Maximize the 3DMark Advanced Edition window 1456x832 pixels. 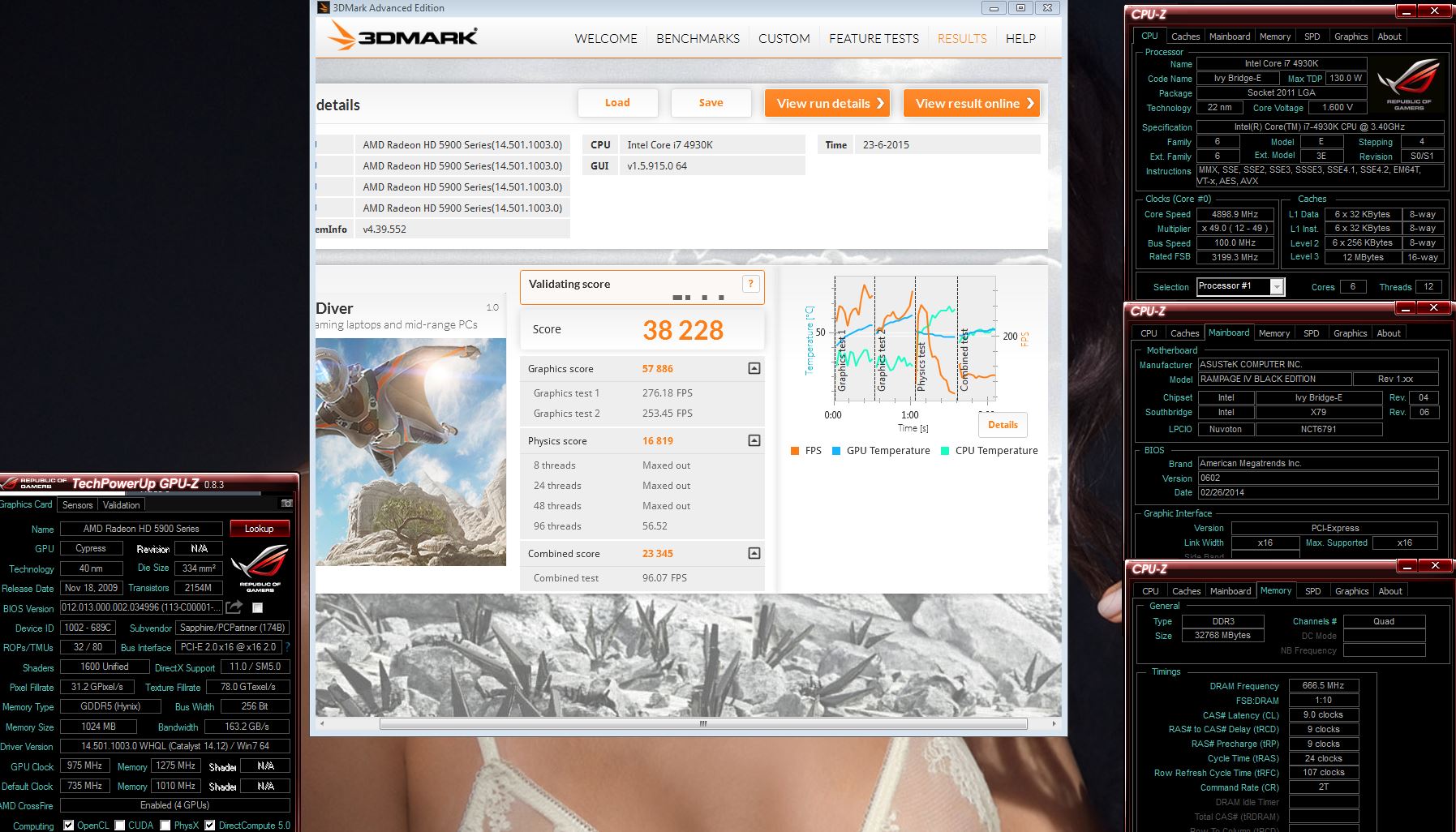click(1020, 7)
